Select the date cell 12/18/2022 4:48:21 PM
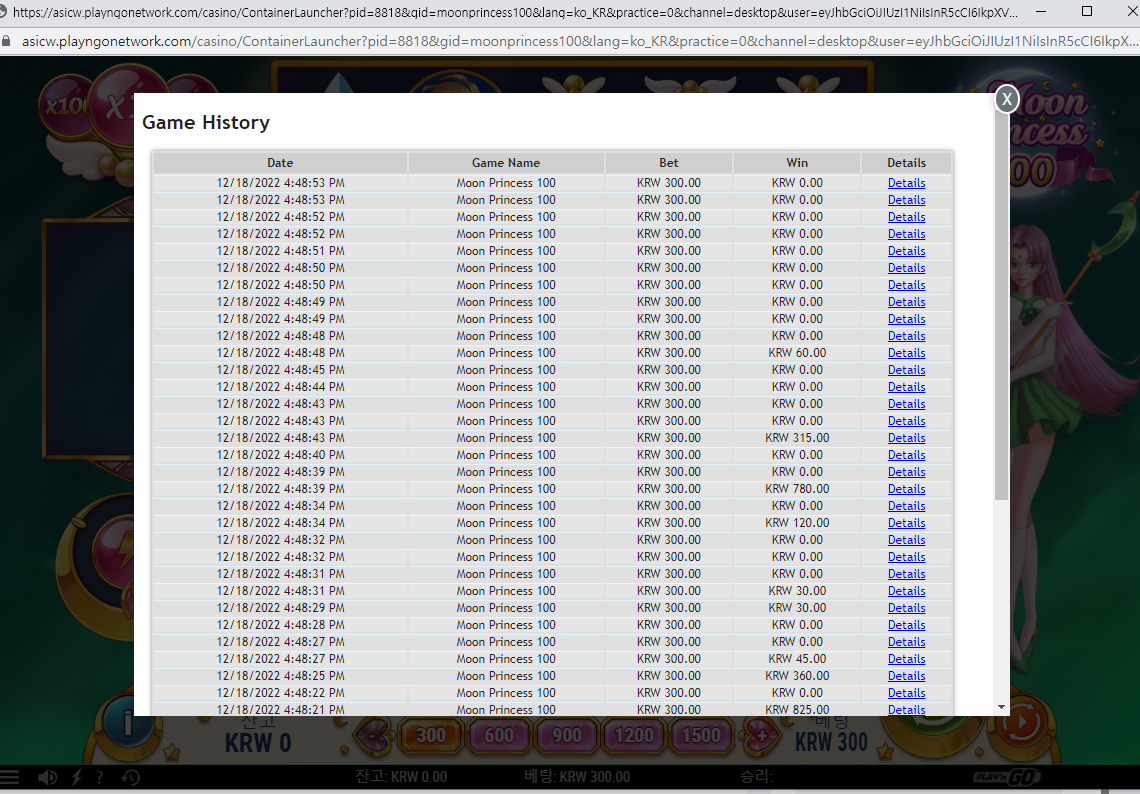 (280, 710)
